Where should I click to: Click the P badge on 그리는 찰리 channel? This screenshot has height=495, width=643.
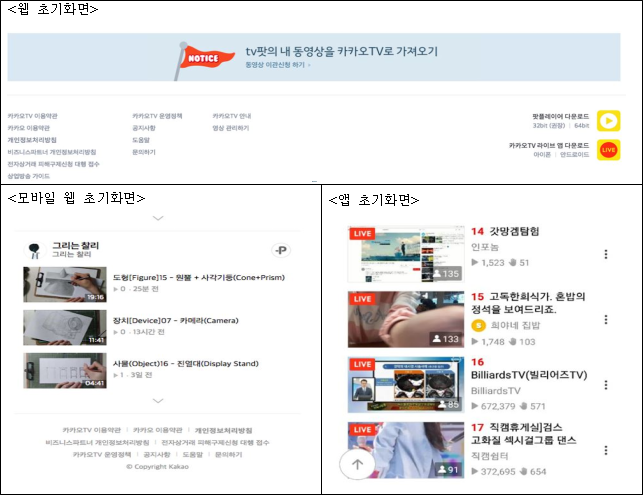tap(281, 250)
